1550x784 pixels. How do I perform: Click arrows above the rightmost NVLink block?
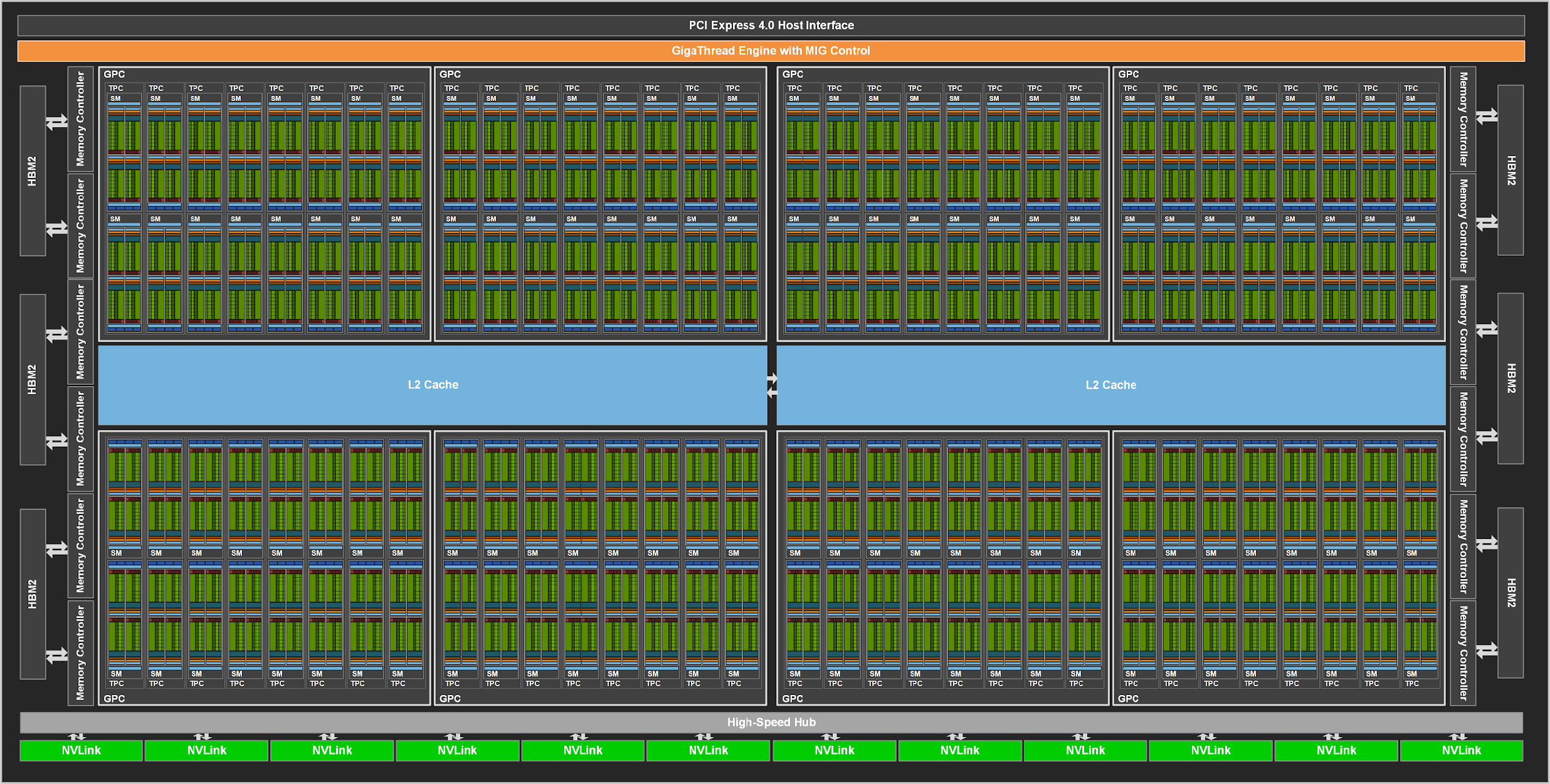point(1458,736)
